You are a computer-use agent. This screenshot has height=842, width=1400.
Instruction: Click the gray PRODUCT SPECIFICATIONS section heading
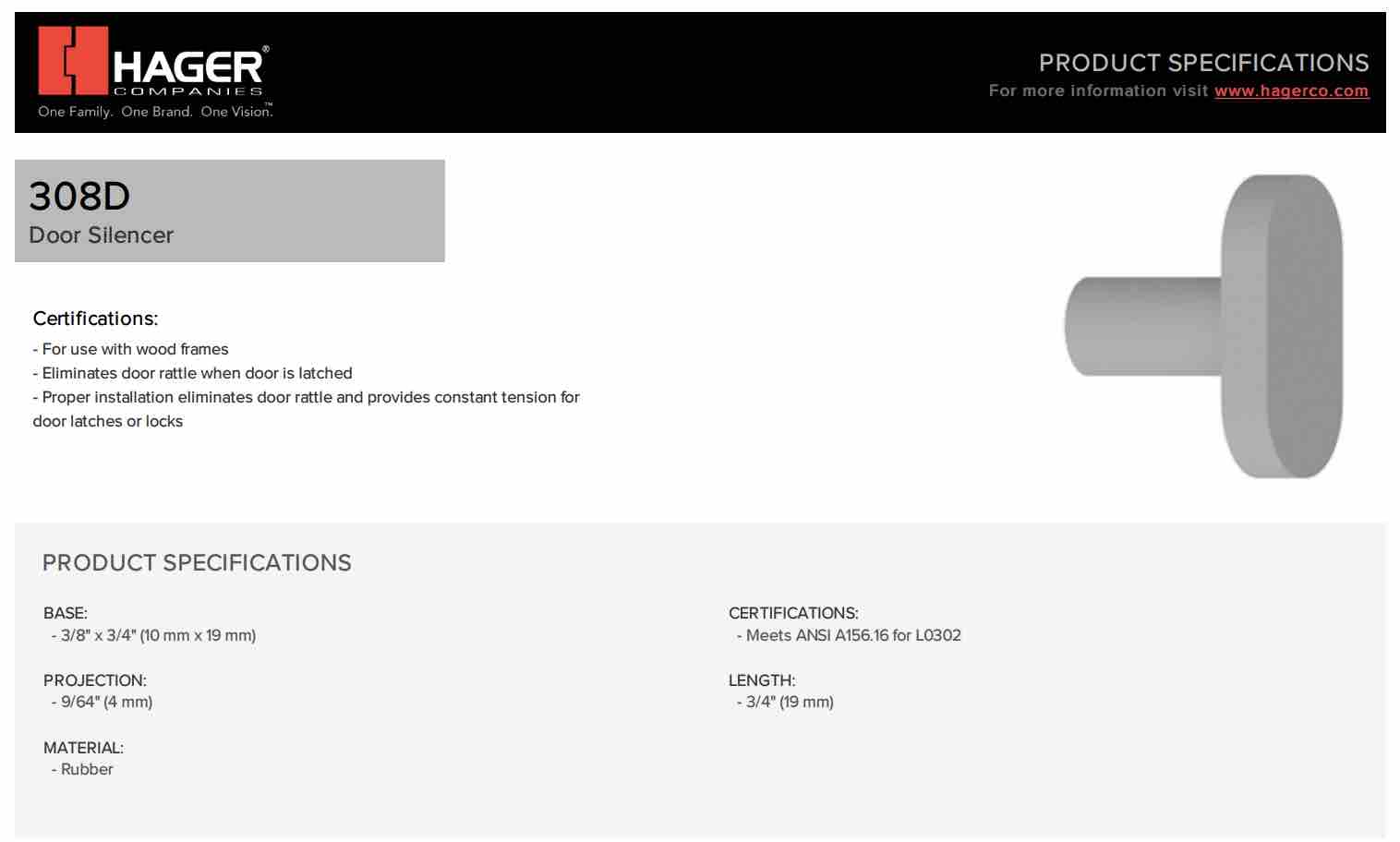[197, 562]
